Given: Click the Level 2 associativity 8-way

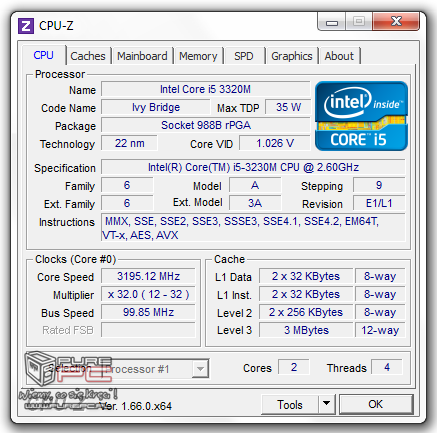Looking at the screenshot, I should [380, 312].
